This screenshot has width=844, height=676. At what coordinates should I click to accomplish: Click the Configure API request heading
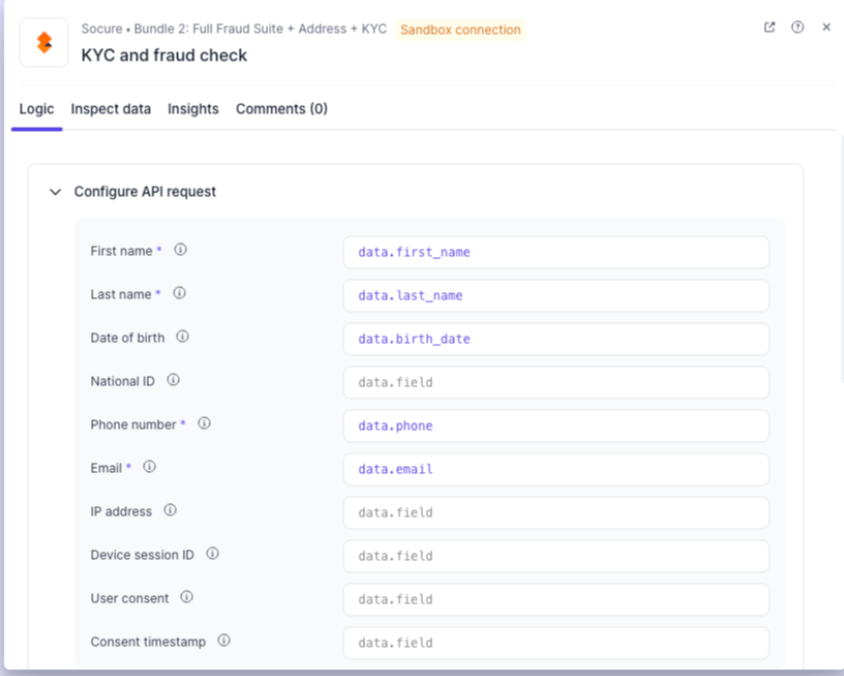pos(145,192)
